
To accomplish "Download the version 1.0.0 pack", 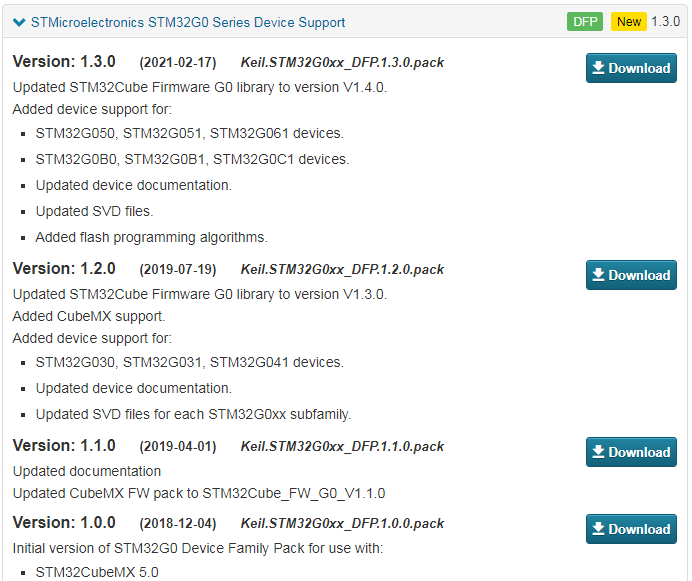I will (x=631, y=529).
